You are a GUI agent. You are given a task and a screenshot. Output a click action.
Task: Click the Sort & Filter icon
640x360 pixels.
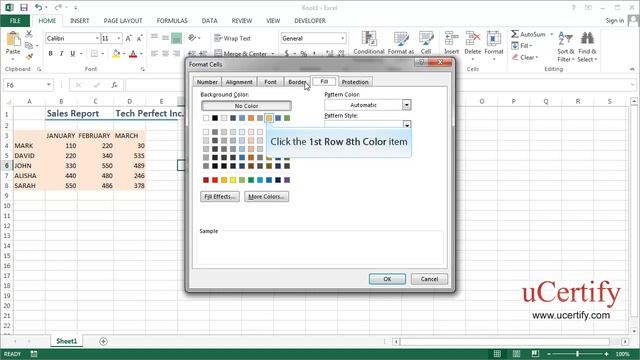(x=566, y=39)
